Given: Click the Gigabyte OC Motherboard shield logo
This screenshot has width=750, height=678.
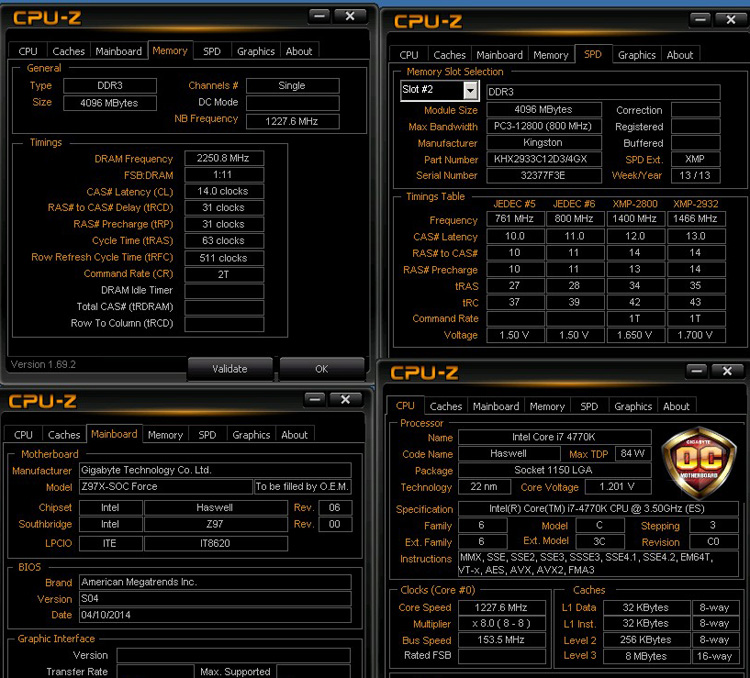Looking at the screenshot, I should point(699,462).
